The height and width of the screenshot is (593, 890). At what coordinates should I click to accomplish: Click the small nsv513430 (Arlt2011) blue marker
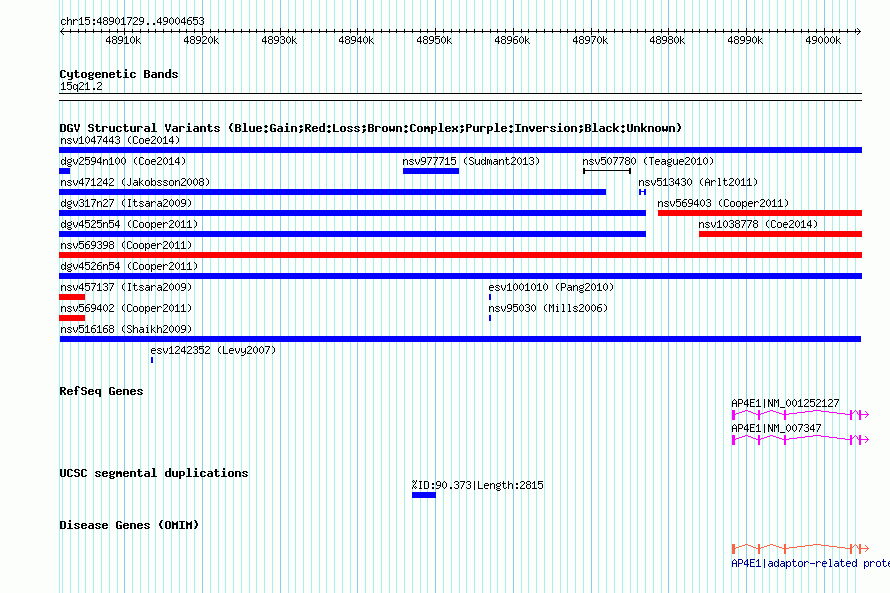click(643, 192)
